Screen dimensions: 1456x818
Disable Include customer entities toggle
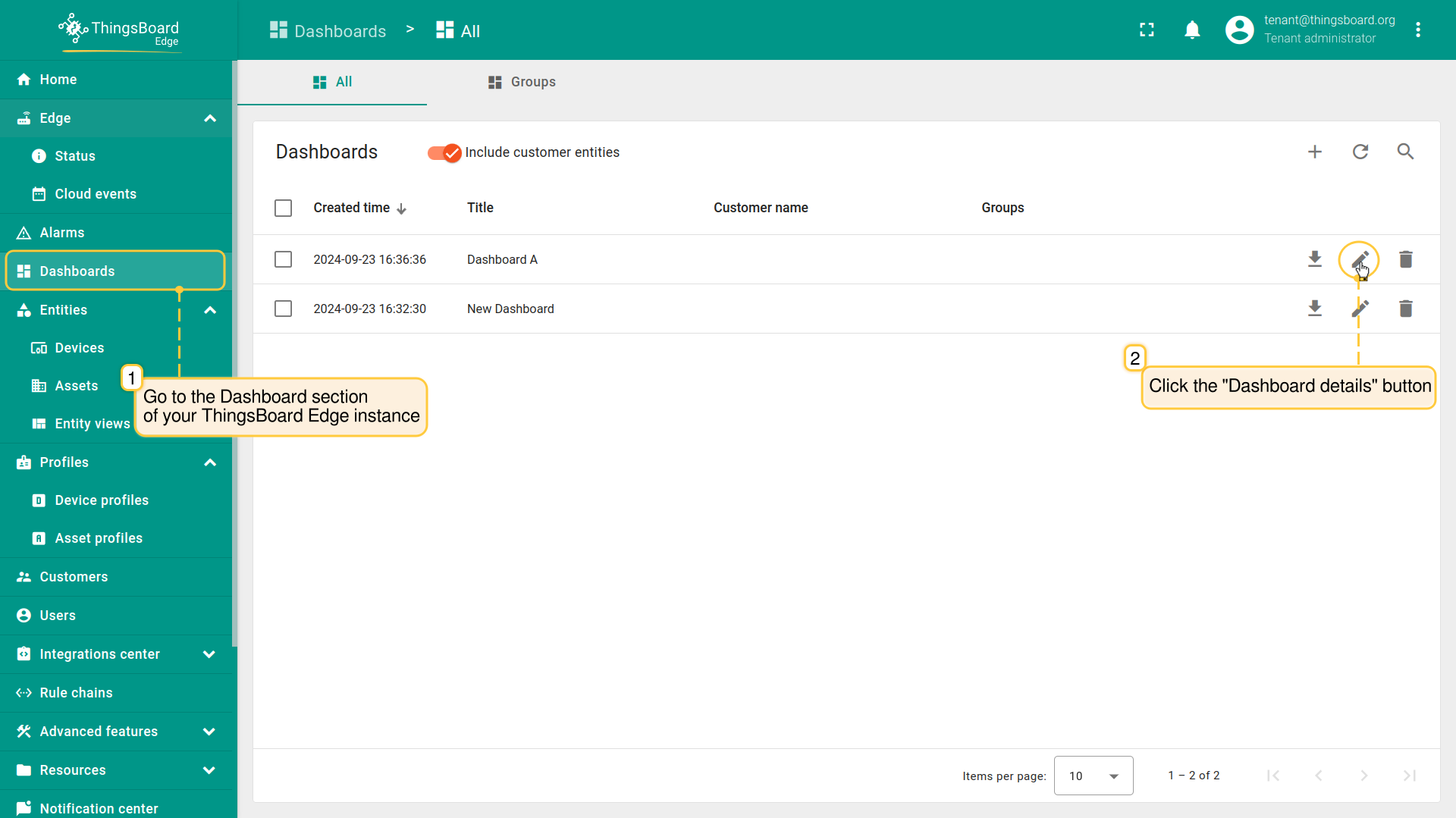[444, 152]
